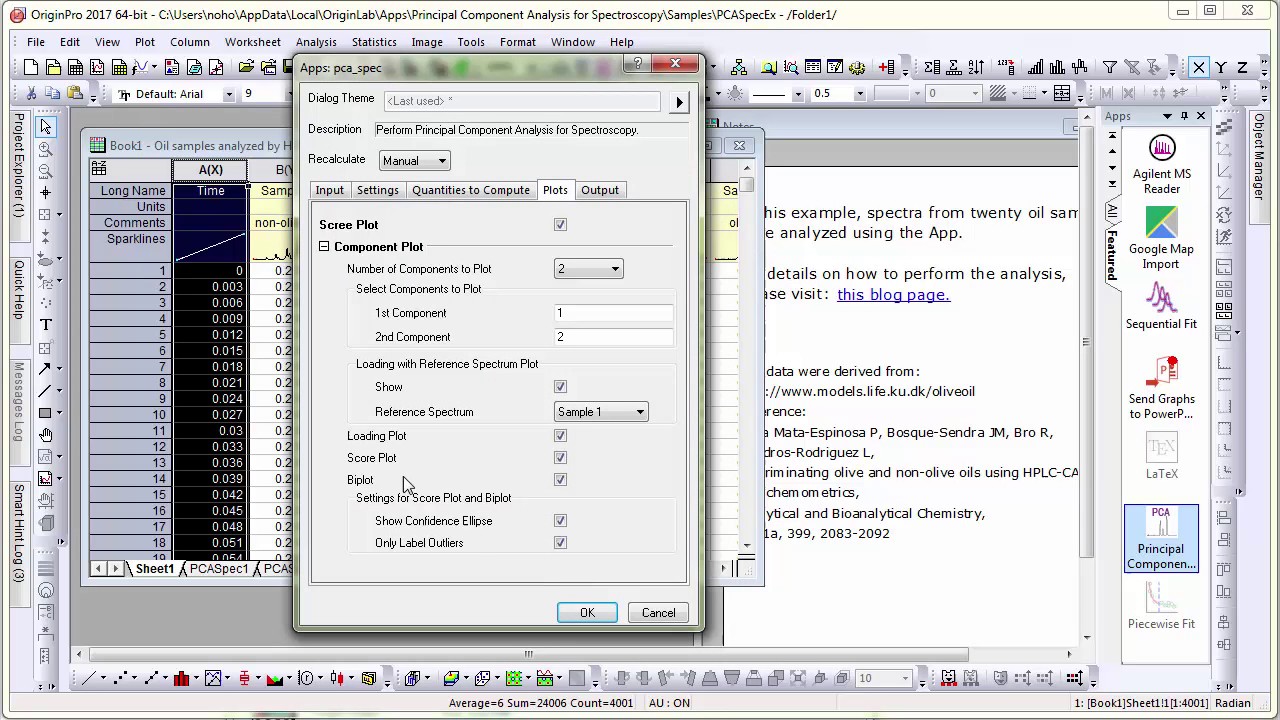Click the Paste clipboard icon

[73, 94]
